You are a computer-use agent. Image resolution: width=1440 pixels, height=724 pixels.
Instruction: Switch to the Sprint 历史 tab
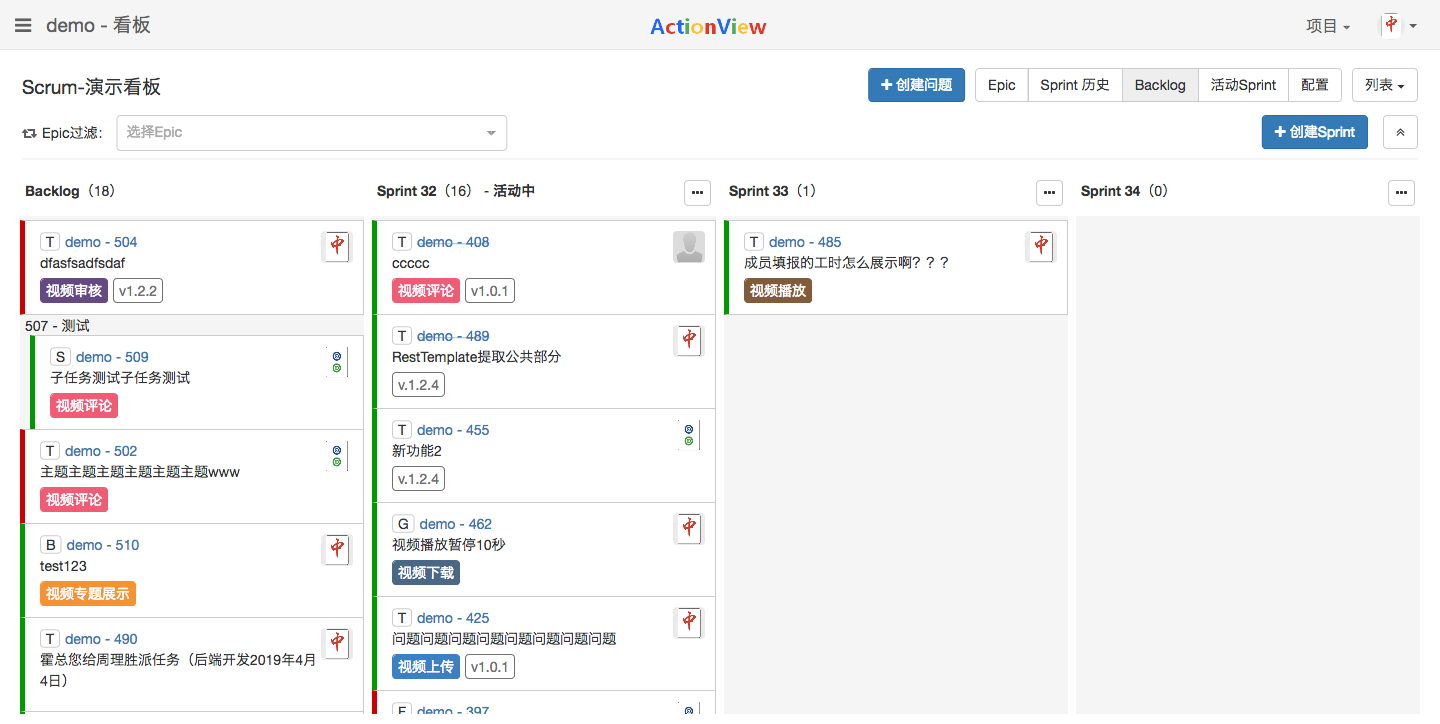(1075, 85)
